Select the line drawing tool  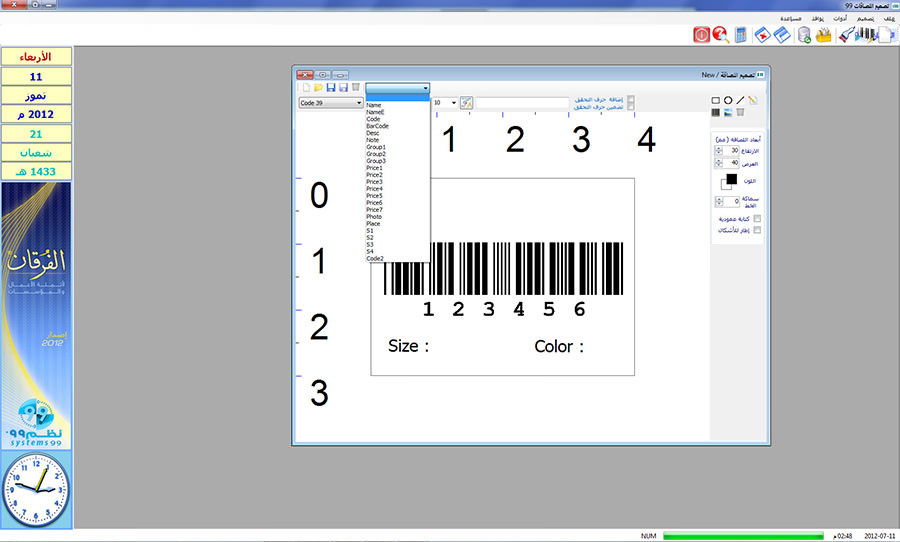[740, 100]
